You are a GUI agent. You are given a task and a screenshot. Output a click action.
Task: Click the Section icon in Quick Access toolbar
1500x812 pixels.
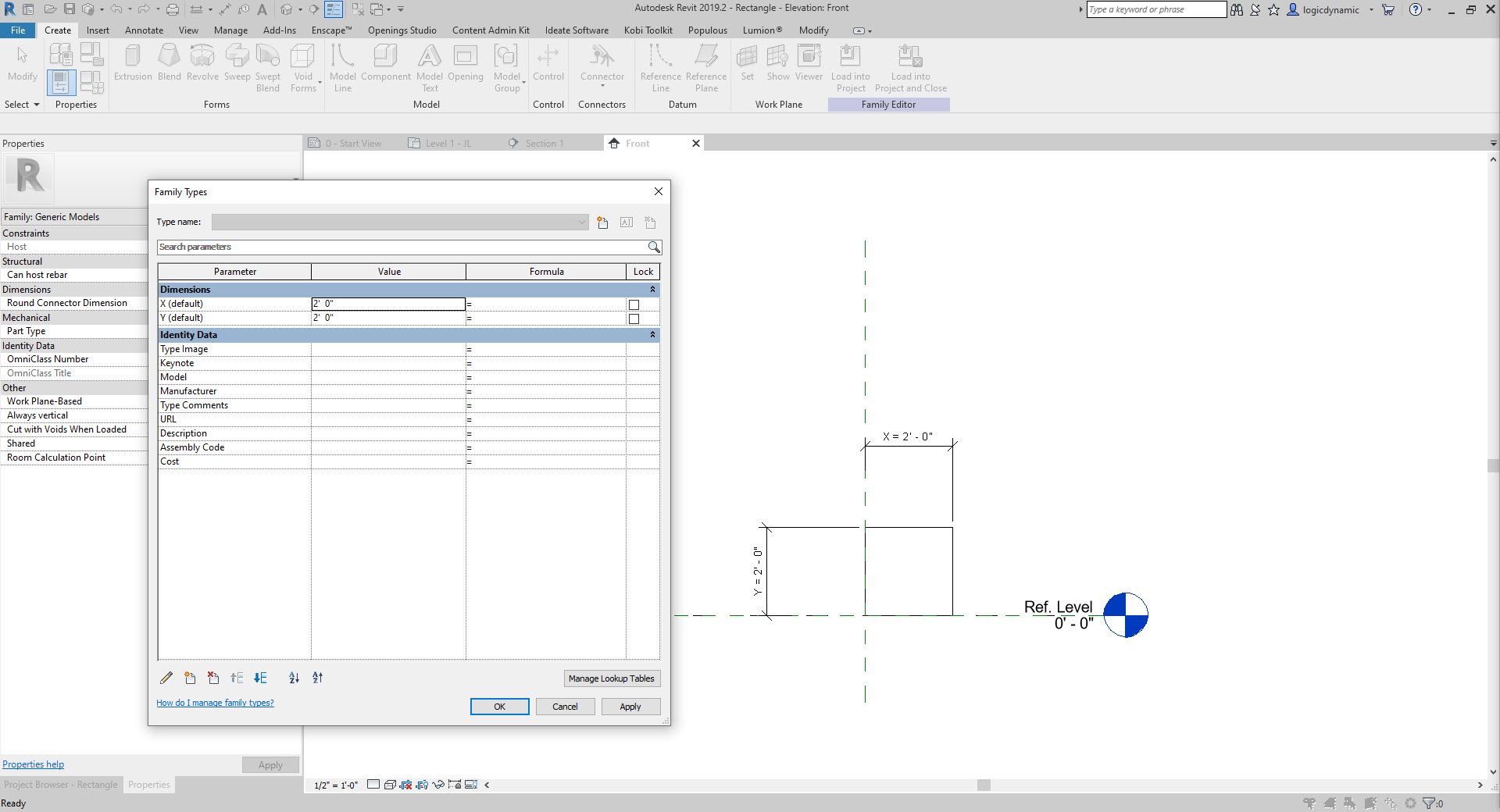(x=313, y=9)
